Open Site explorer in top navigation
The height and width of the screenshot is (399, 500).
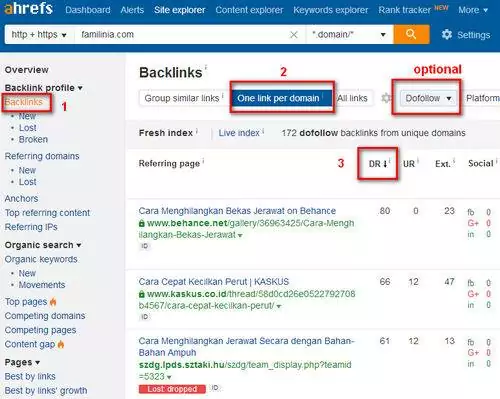(180, 10)
